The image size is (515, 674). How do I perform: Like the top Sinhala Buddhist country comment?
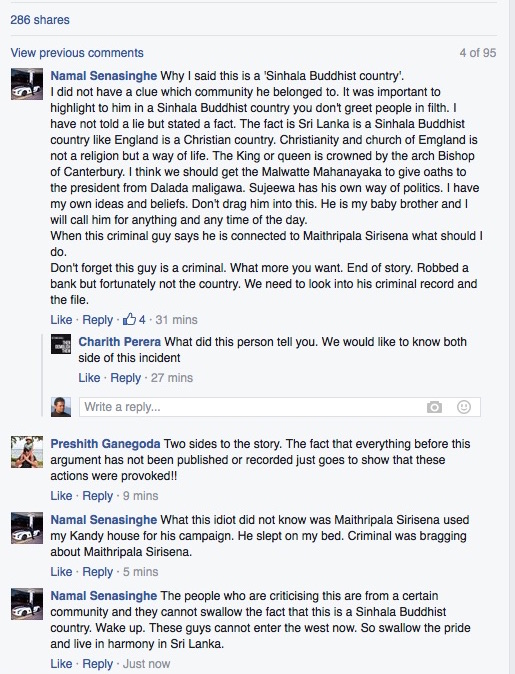(x=61, y=320)
